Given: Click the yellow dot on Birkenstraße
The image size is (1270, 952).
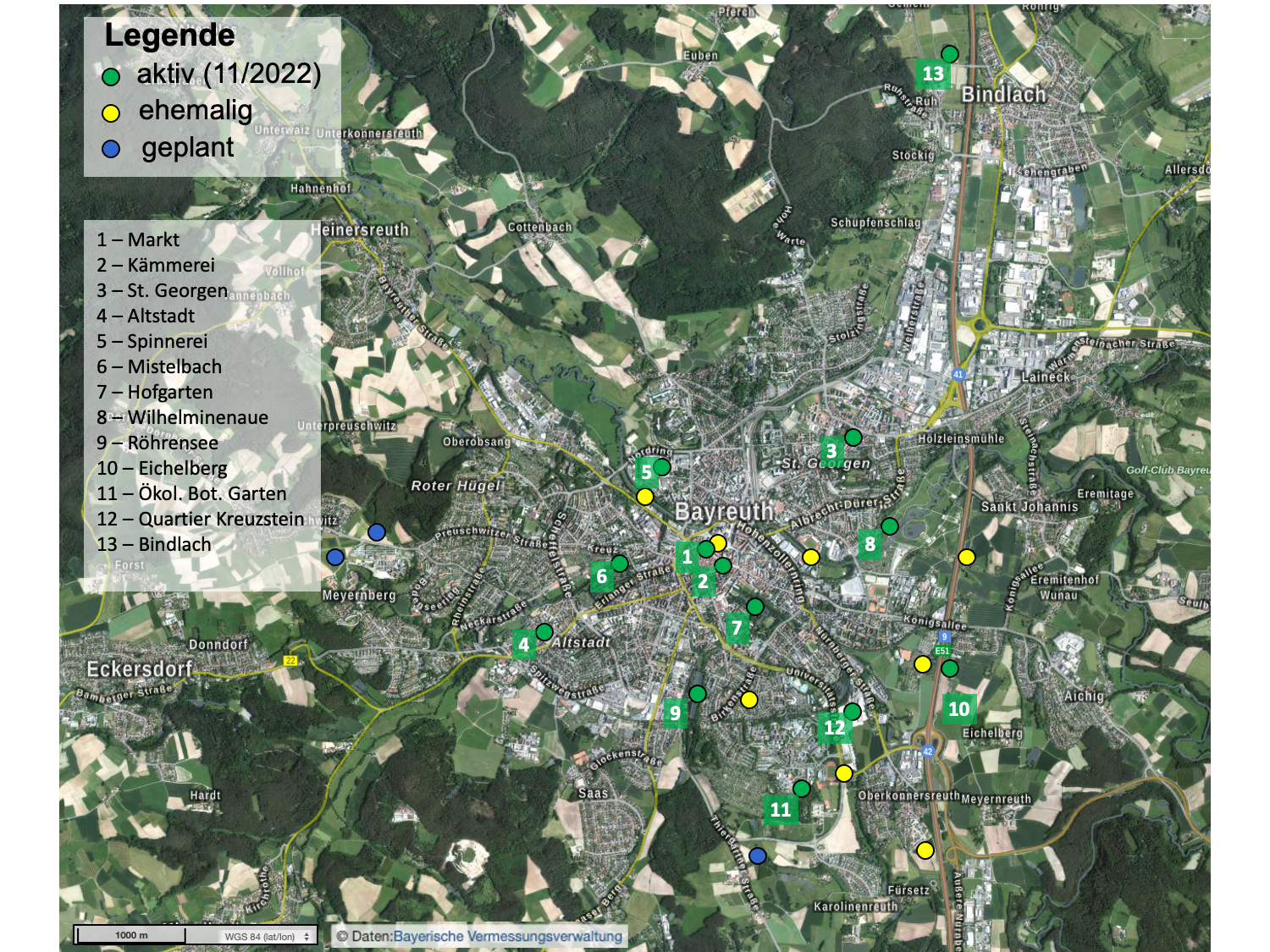Looking at the screenshot, I should tap(749, 700).
